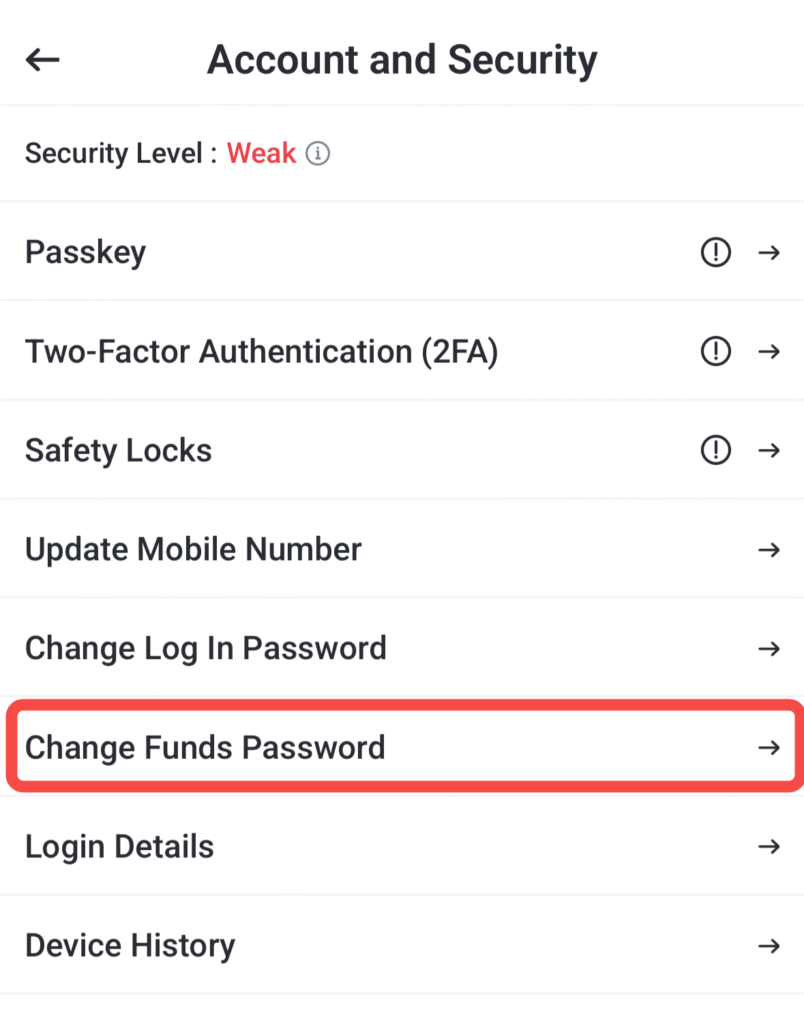This screenshot has height=1024, width=804.
Task: Open the Passkey menu item
Action: (86, 252)
